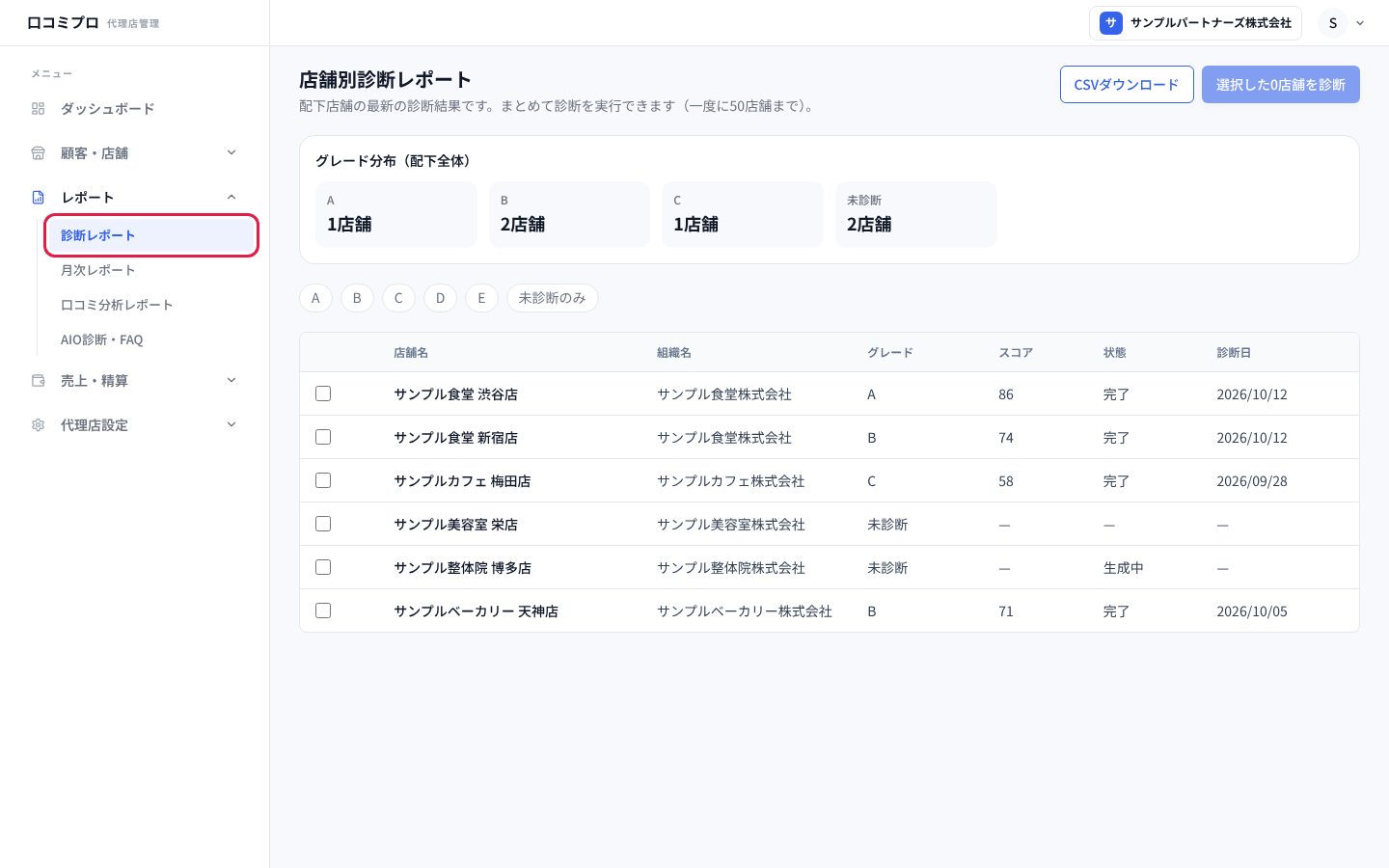This screenshot has width=1389, height=868.
Task: Click the 口コミプロ logo text
Action: coord(63,22)
